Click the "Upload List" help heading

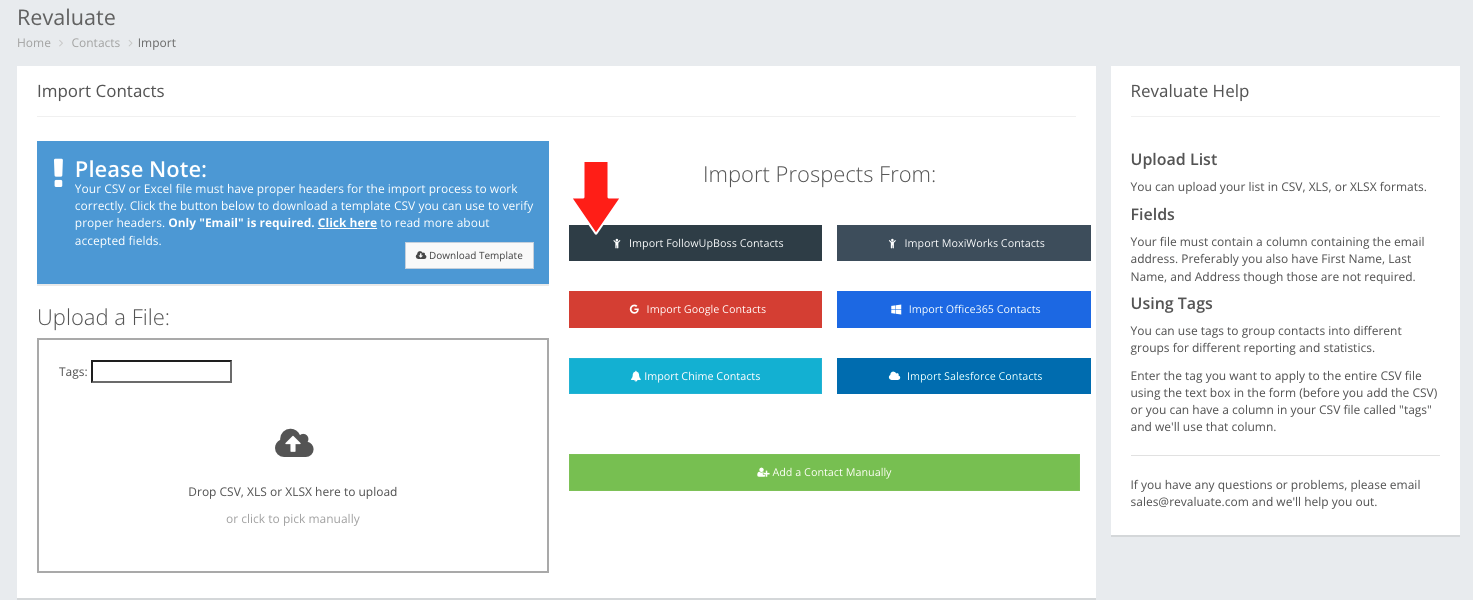tap(1174, 160)
